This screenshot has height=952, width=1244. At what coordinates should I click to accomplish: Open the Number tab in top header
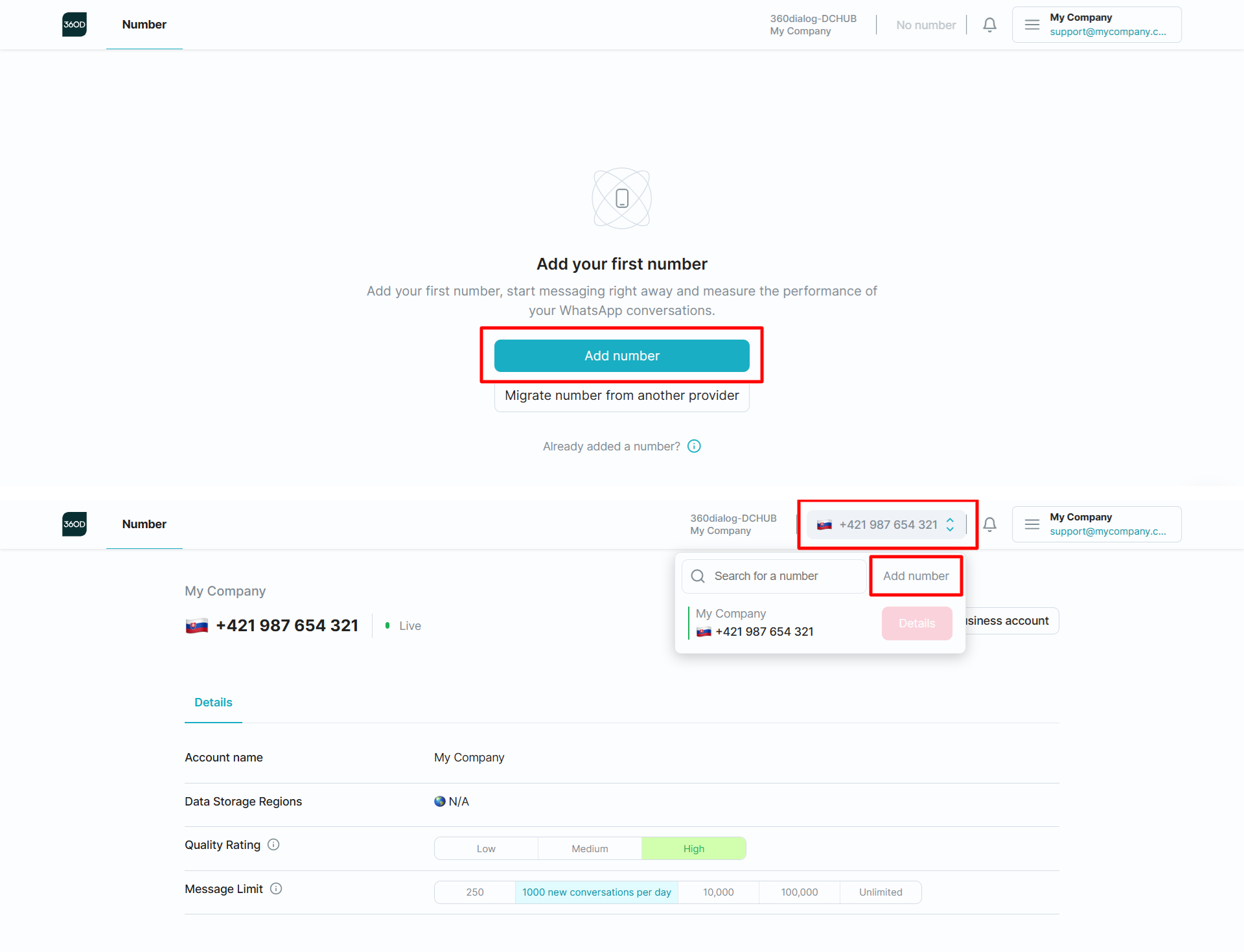pos(144,25)
